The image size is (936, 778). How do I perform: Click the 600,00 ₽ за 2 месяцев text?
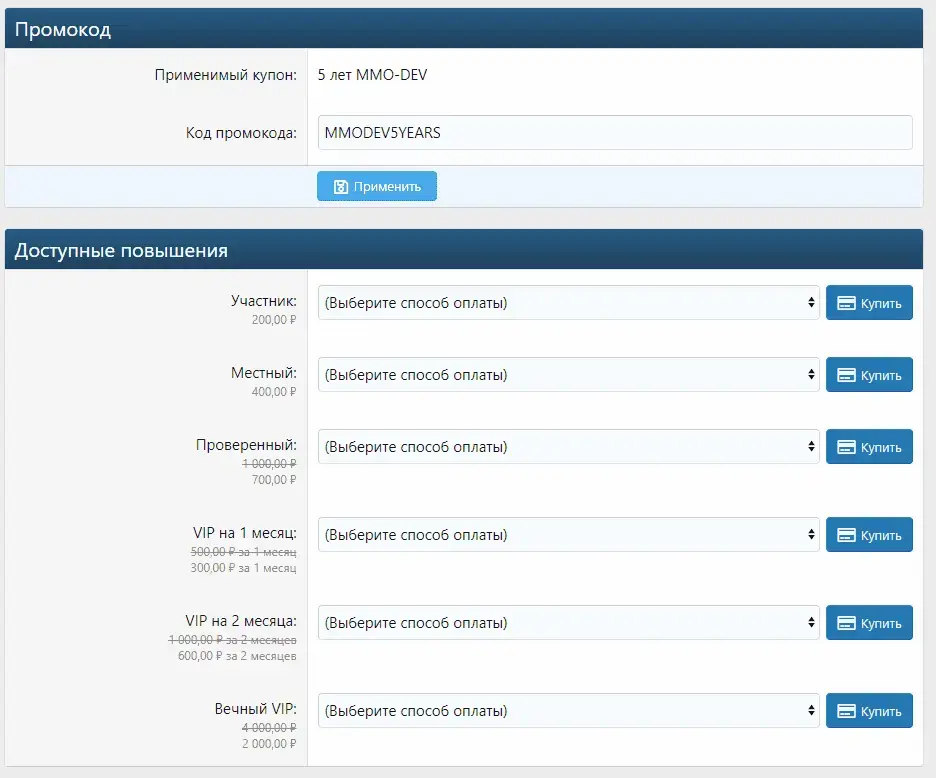tap(237, 656)
